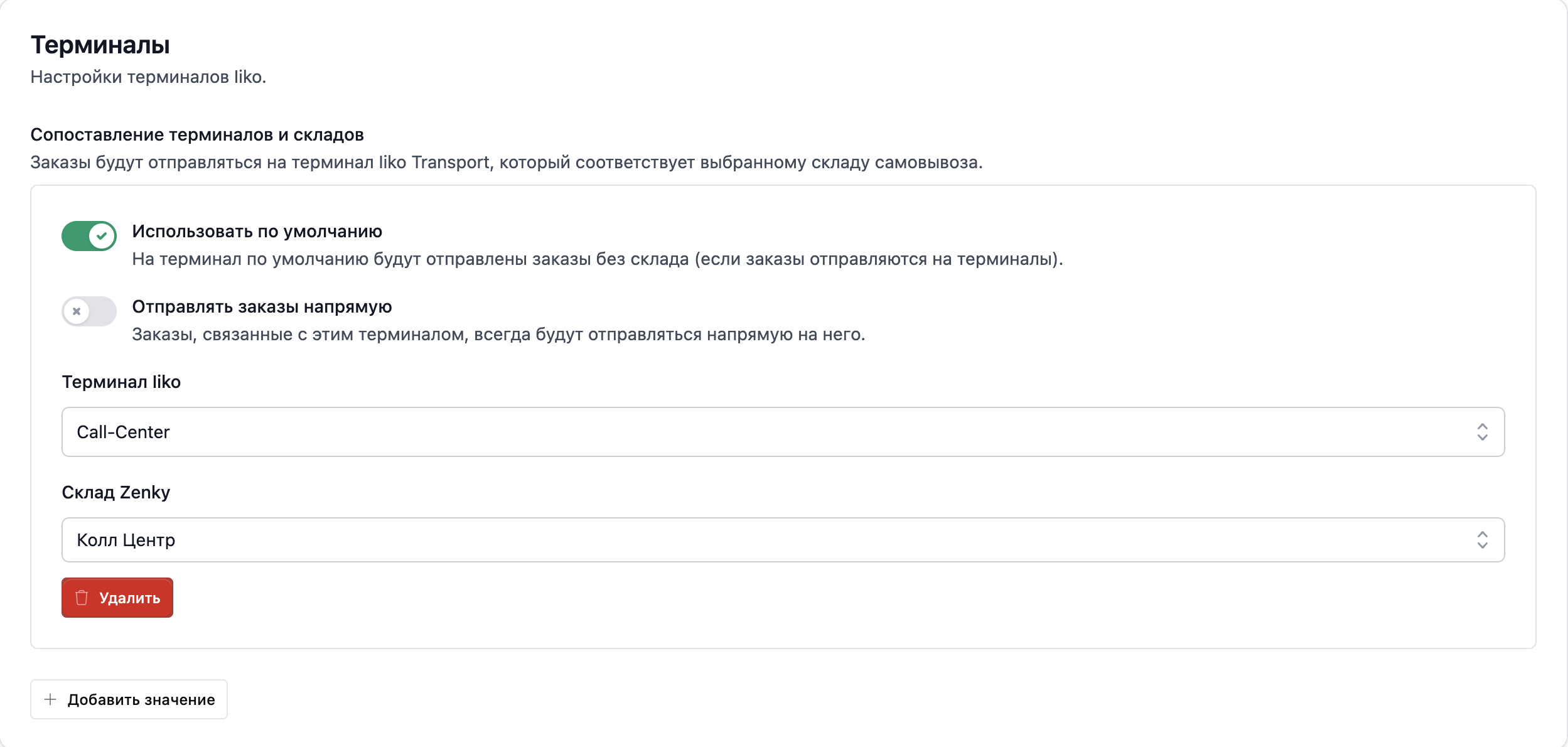Click the Склад Zenky field label
The width and height of the screenshot is (1568, 747).
tap(116, 493)
